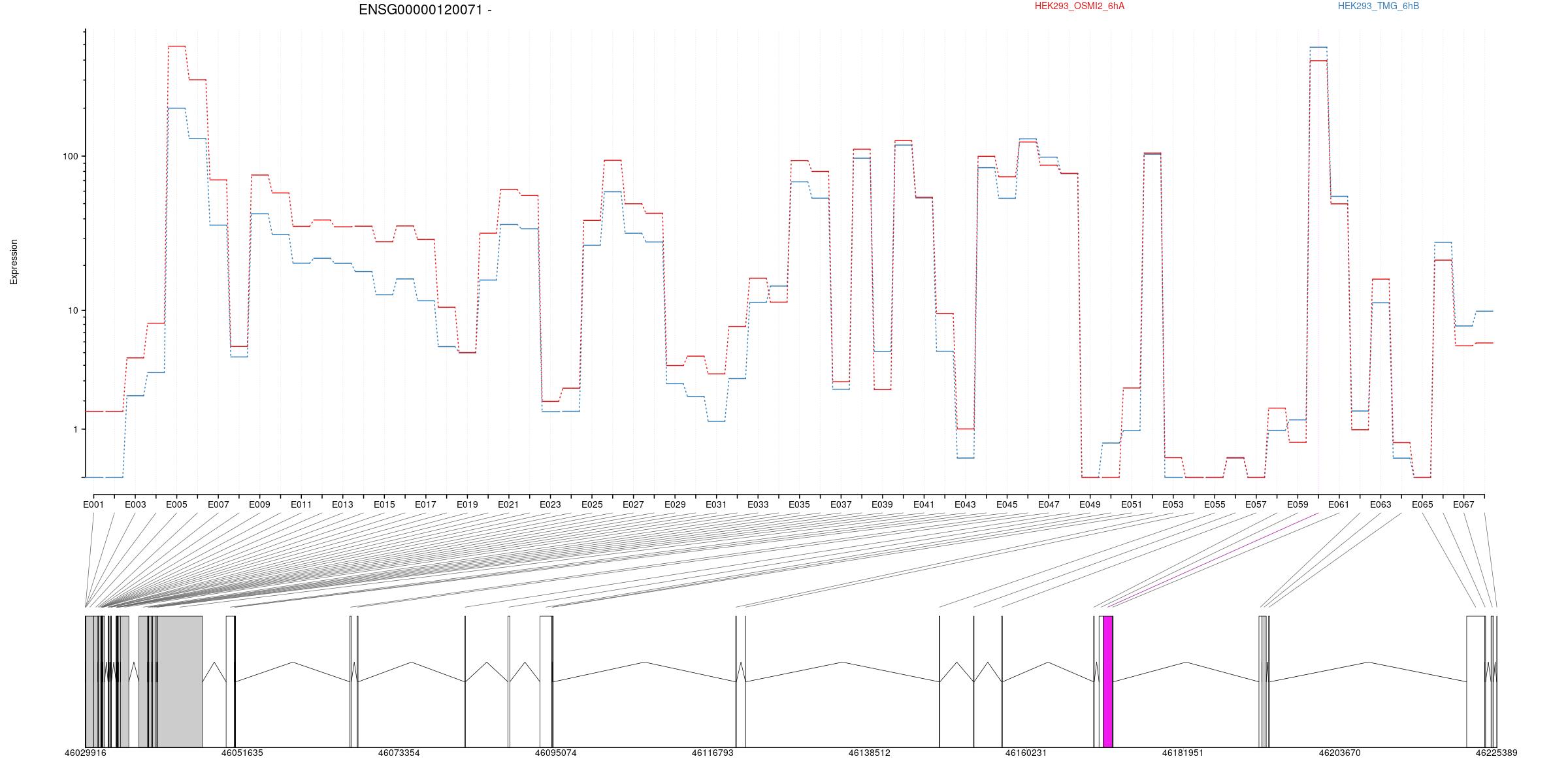Select exon bin label E033
The width and height of the screenshot is (1568, 784).
[x=758, y=504]
